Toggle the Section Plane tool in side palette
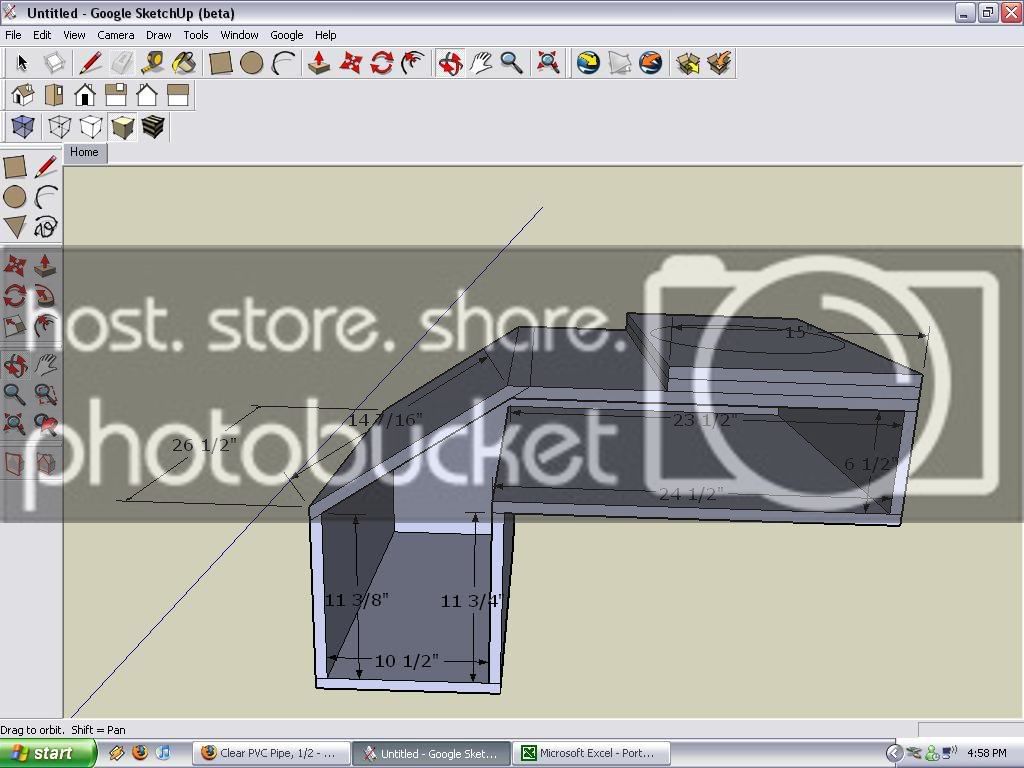 click(15, 464)
